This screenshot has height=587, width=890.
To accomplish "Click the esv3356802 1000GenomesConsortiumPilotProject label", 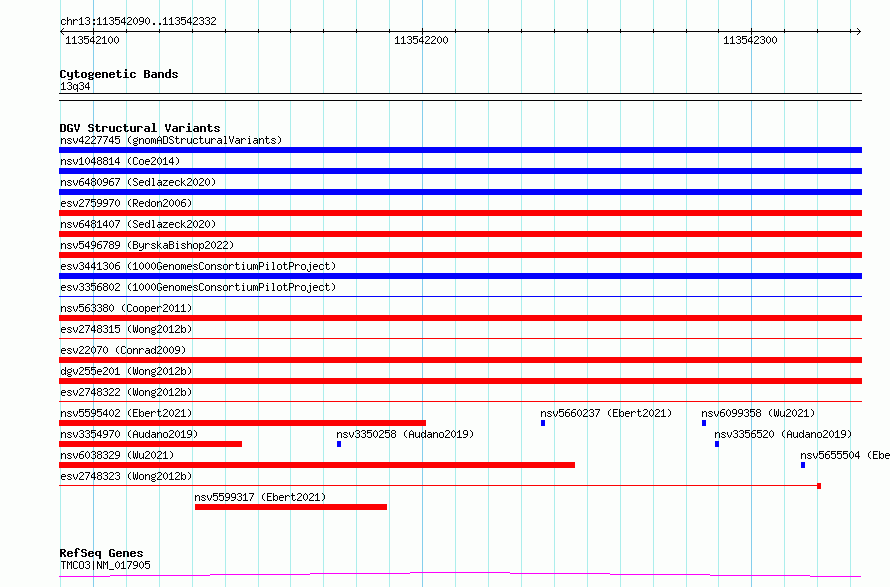I will click(x=198, y=287).
